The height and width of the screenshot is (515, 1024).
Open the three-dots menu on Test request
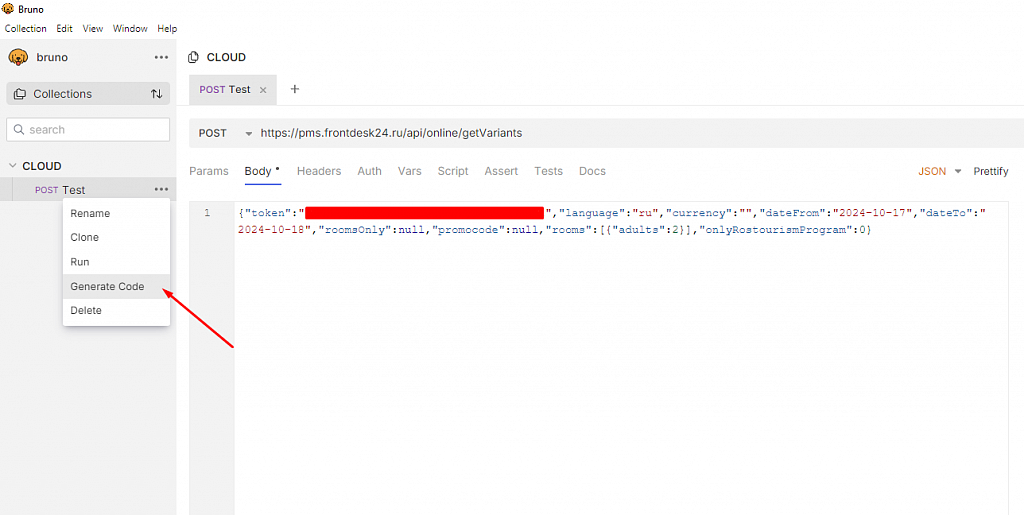pos(161,189)
